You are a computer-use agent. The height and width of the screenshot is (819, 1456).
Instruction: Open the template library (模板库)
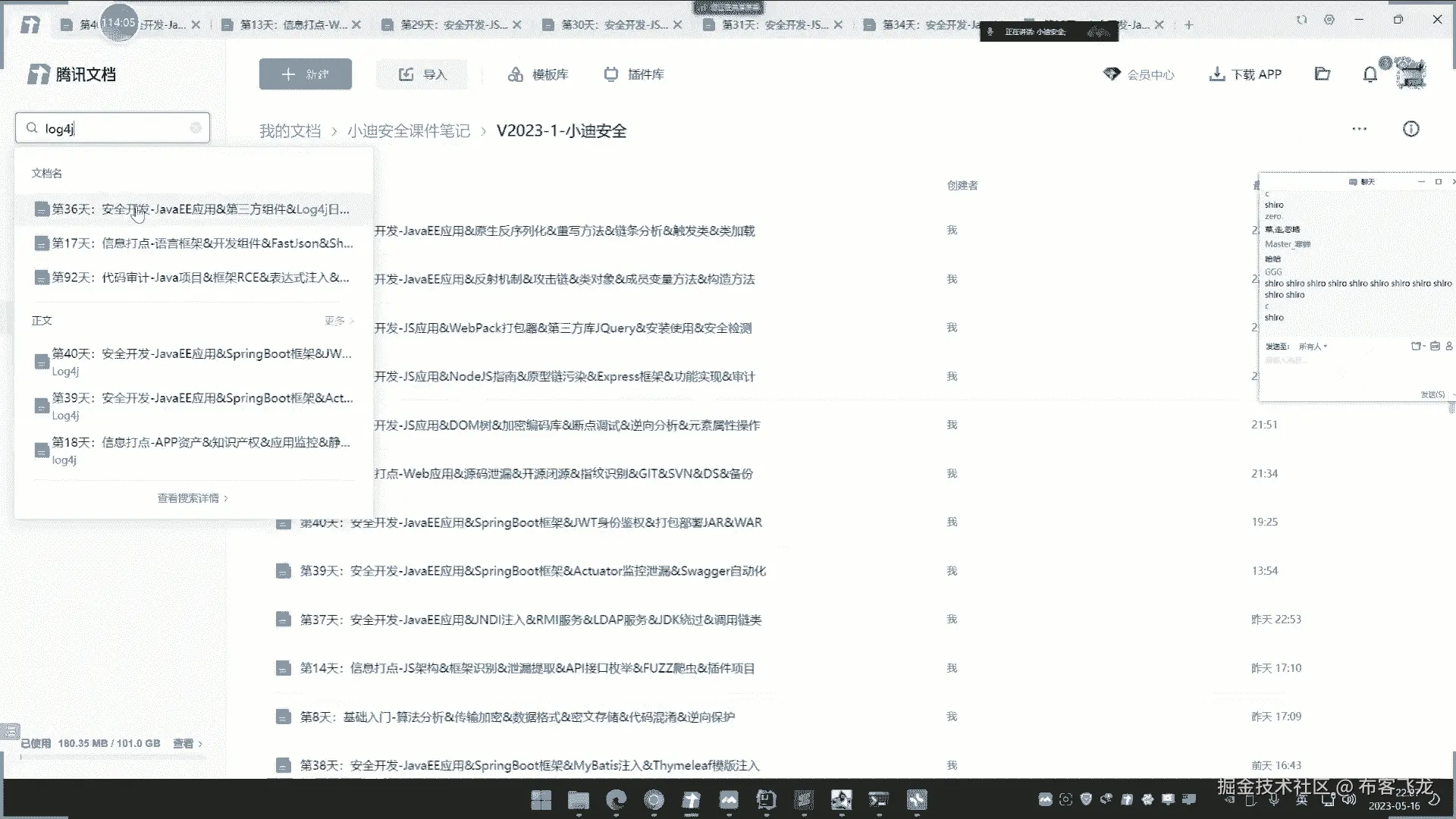point(538,74)
